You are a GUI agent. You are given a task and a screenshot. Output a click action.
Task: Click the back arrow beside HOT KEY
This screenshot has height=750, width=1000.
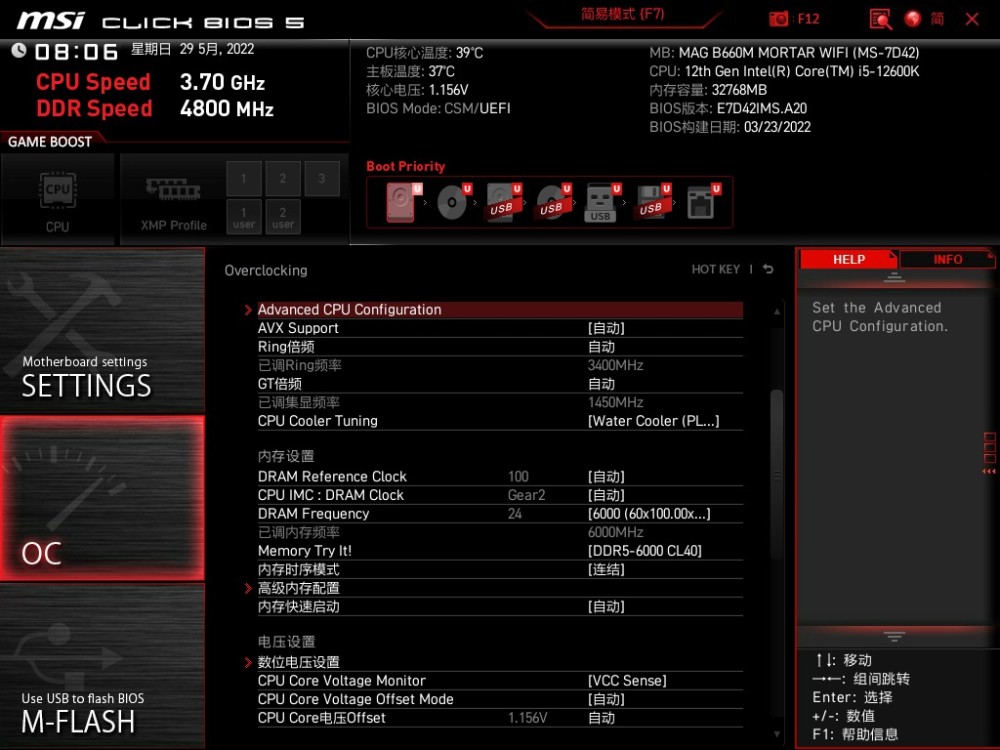pyautogui.click(x=768, y=269)
